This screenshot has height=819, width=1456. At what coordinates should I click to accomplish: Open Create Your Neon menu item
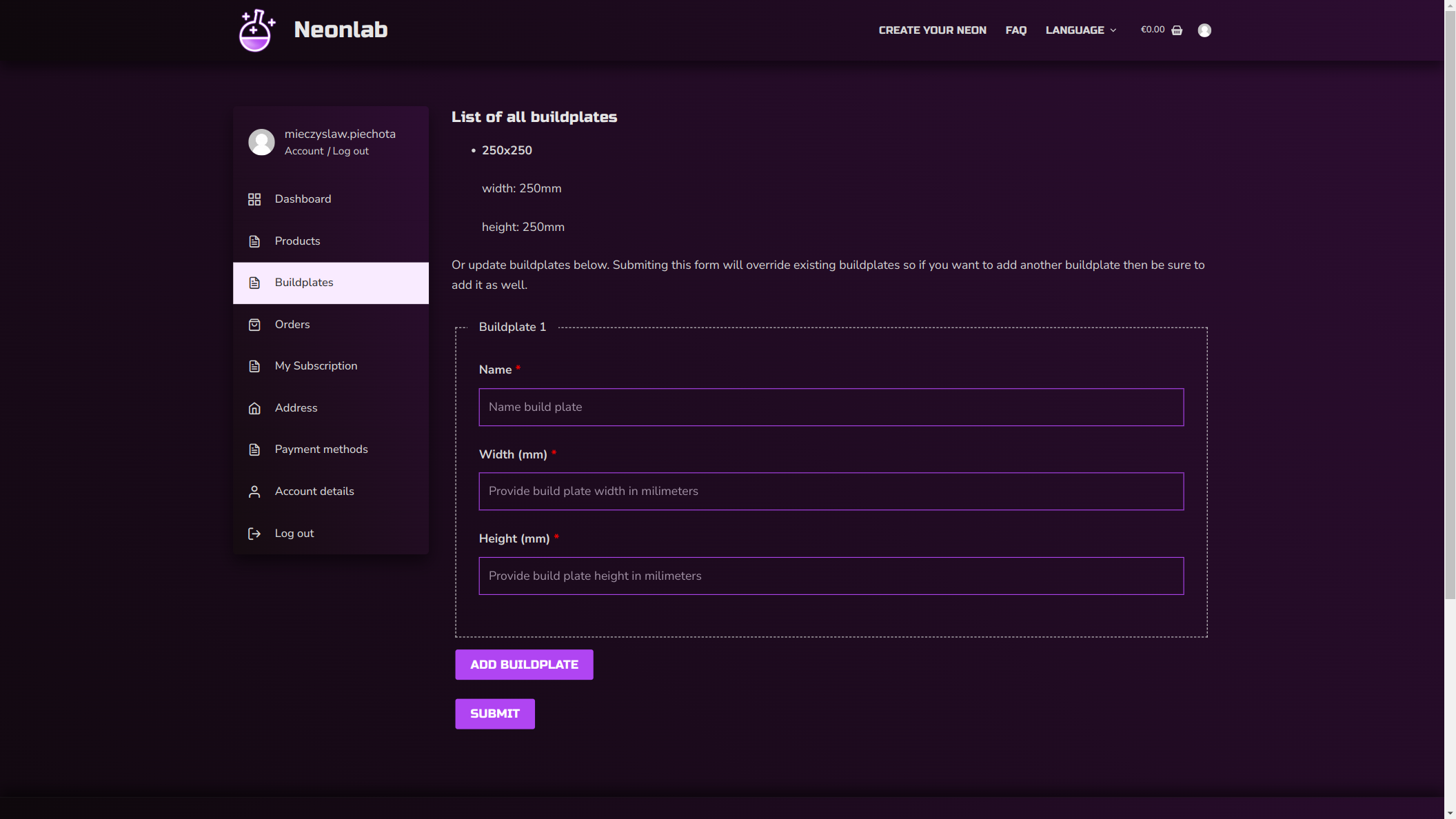[932, 30]
